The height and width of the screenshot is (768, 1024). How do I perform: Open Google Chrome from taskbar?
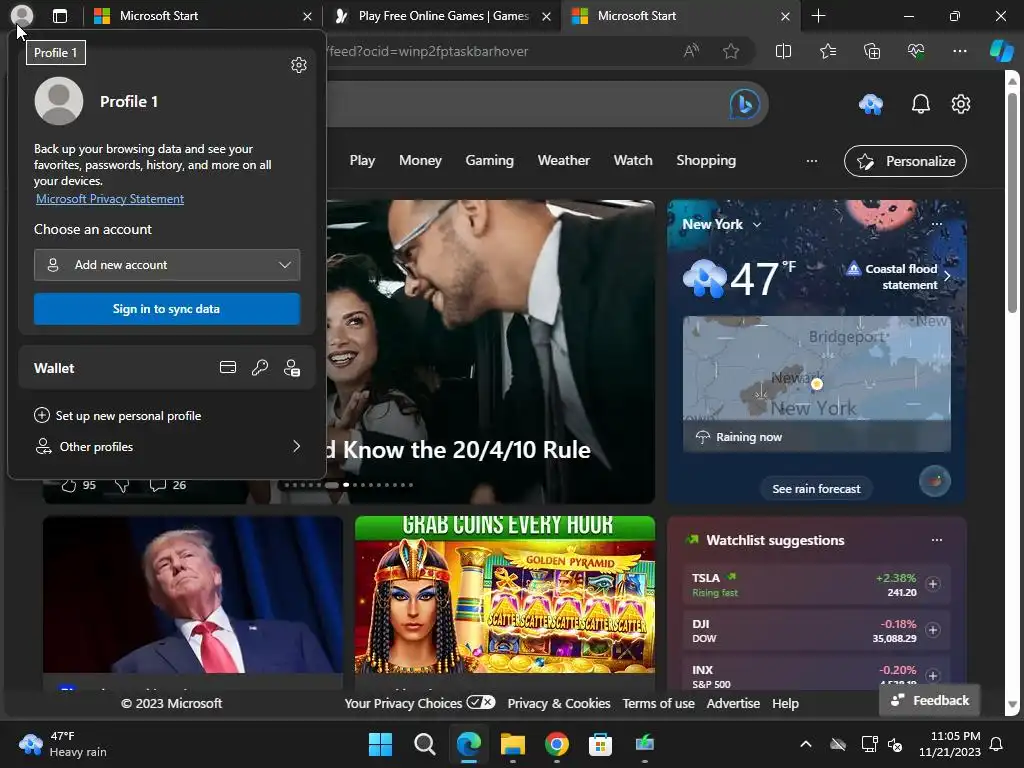556,744
